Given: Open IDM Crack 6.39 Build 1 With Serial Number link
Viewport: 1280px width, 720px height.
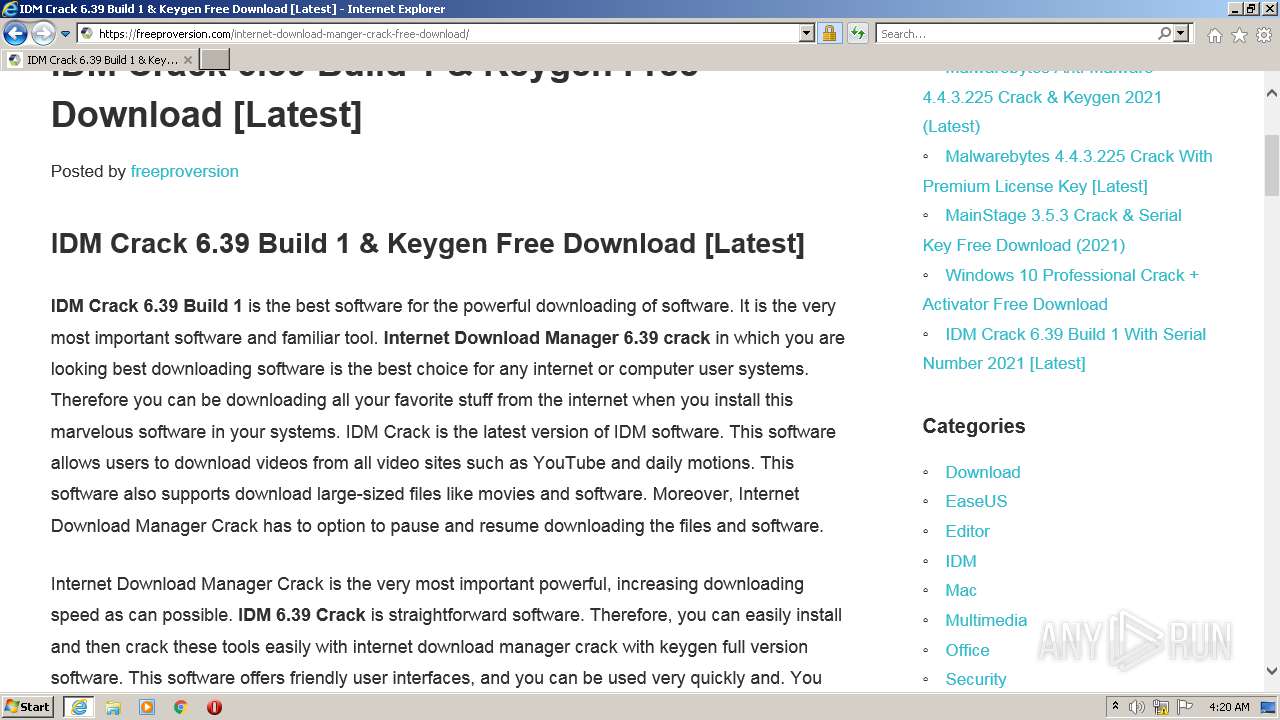Looking at the screenshot, I should point(1064,348).
